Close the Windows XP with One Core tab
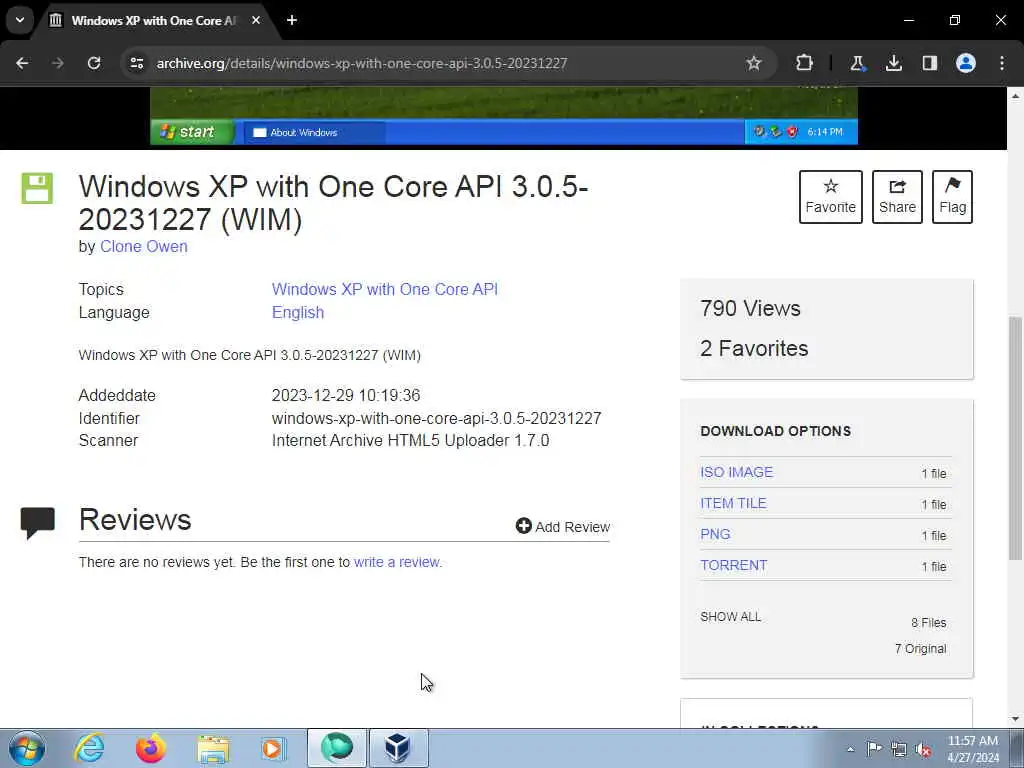Image resolution: width=1024 pixels, height=768 pixels. coord(256,20)
